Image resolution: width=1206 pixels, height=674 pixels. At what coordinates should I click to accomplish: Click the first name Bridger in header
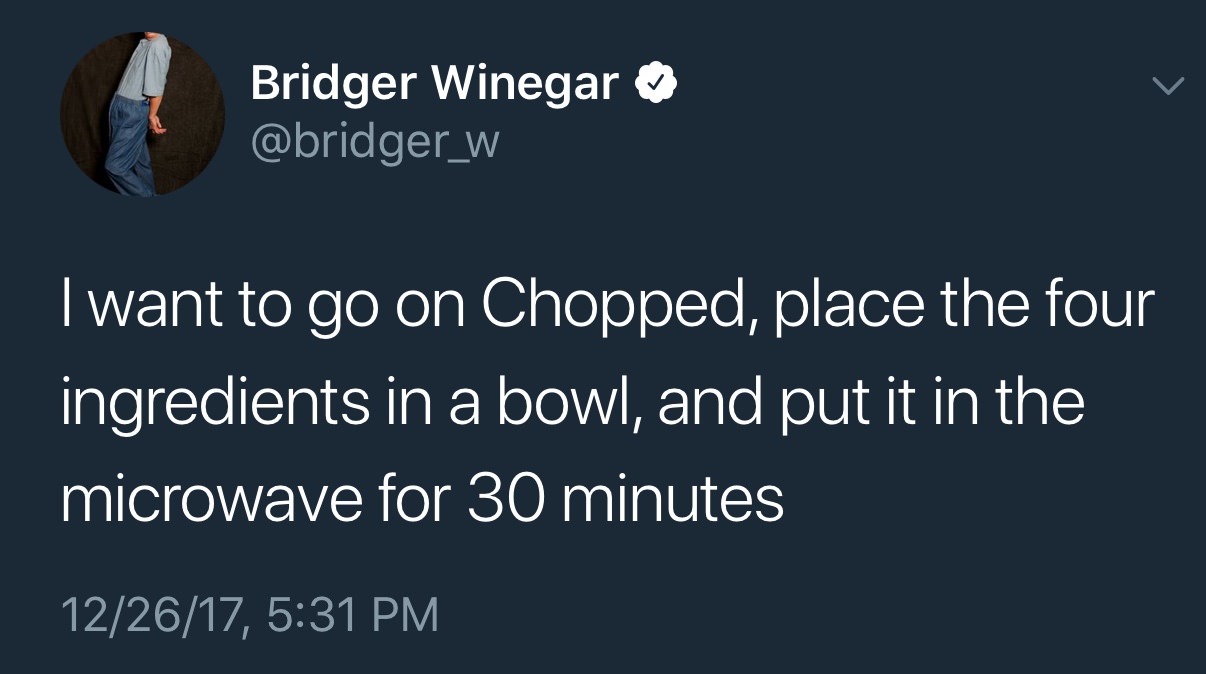click(334, 83)
